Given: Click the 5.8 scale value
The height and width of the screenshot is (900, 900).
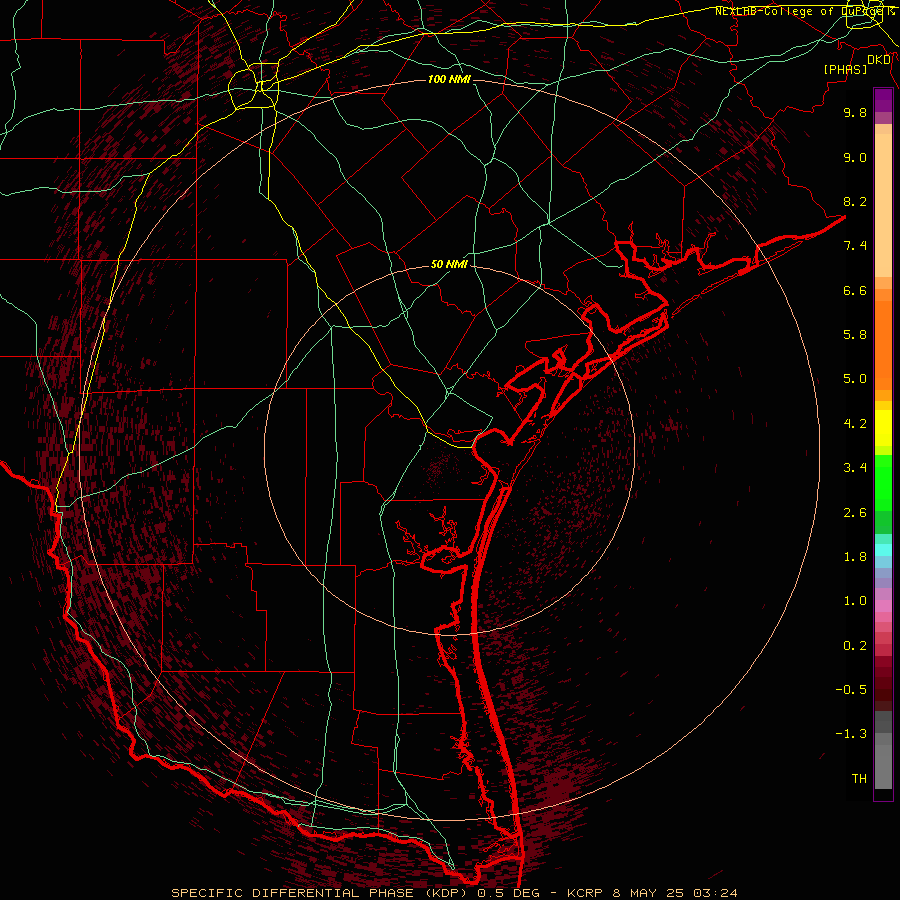Looking at the screenshot, I should pyautogui.click(x=855, y=335).
